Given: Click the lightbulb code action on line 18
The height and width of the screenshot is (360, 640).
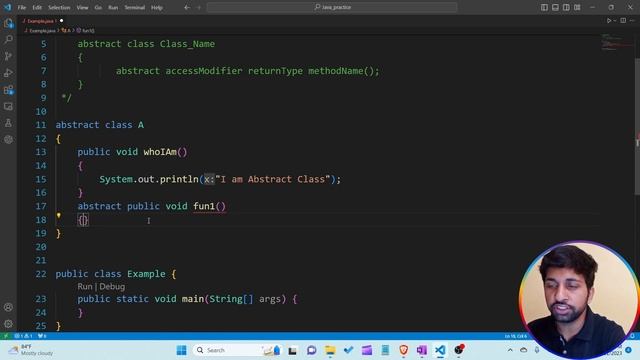Looking at the screenshot, I should [x=59, y=216].
